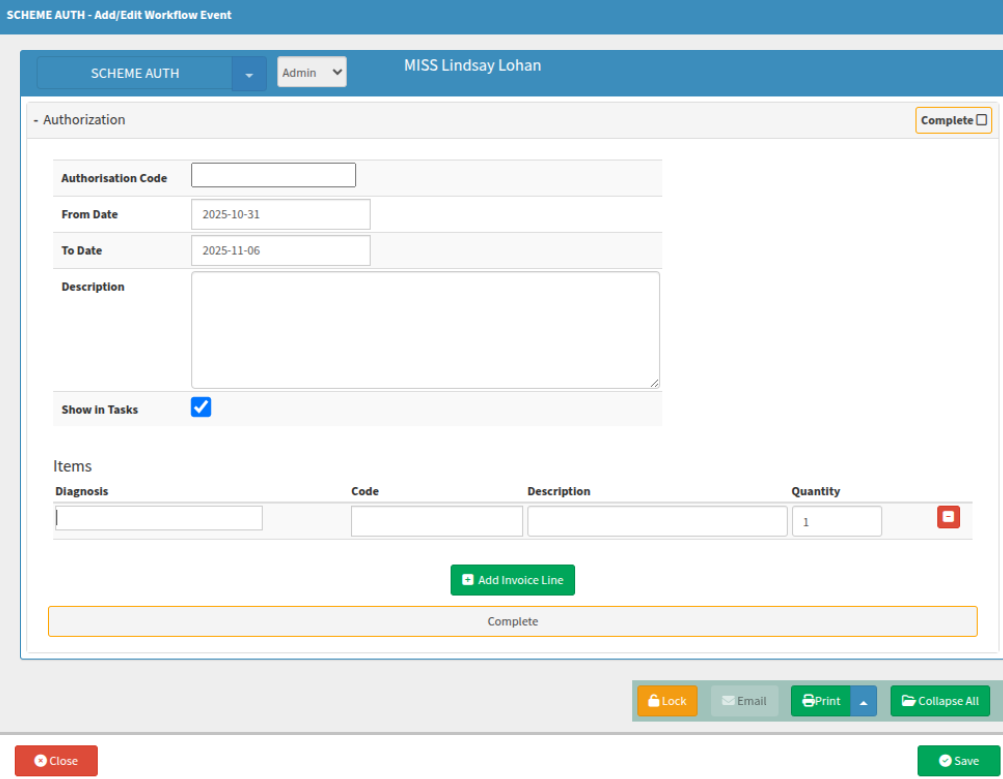Click the SCHEME AUTH button

point(134,74)
